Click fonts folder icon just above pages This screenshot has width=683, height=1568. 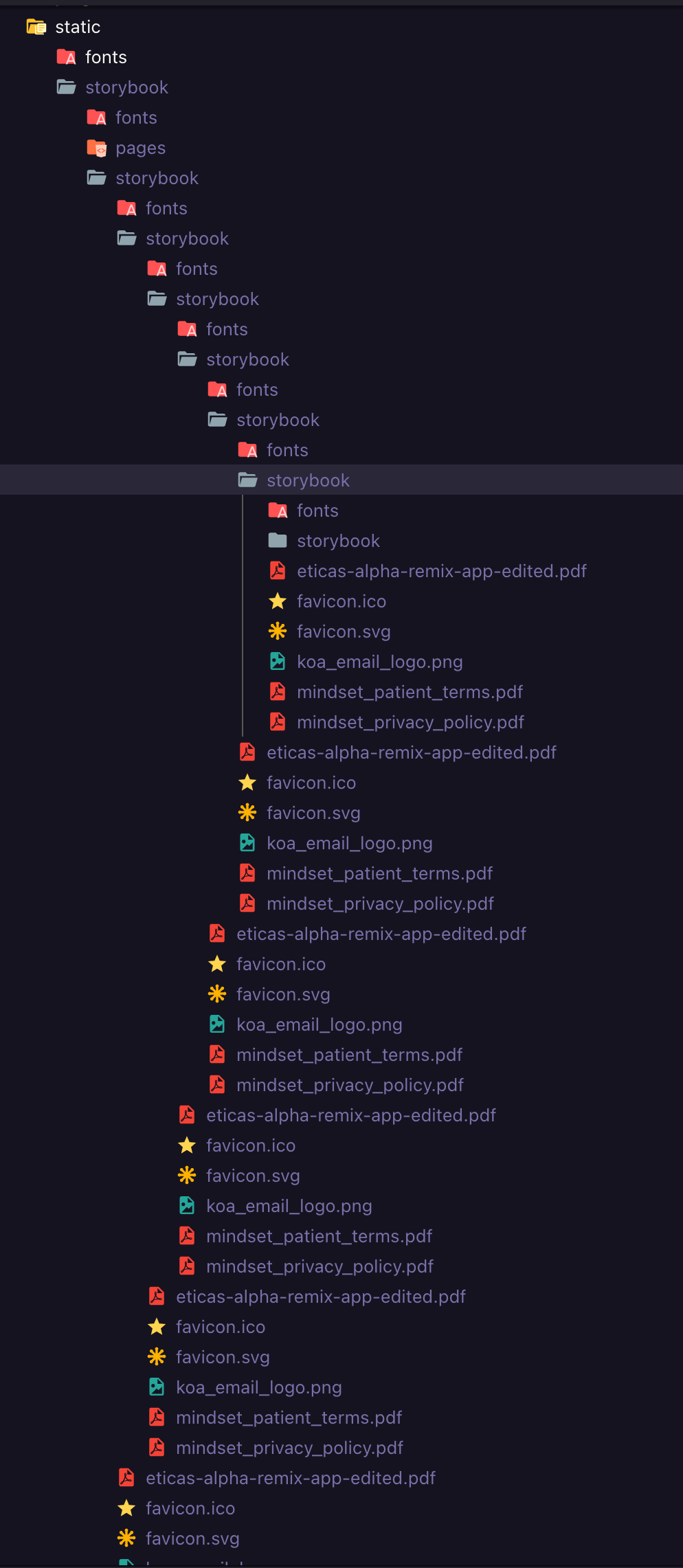tap(96, 117)
